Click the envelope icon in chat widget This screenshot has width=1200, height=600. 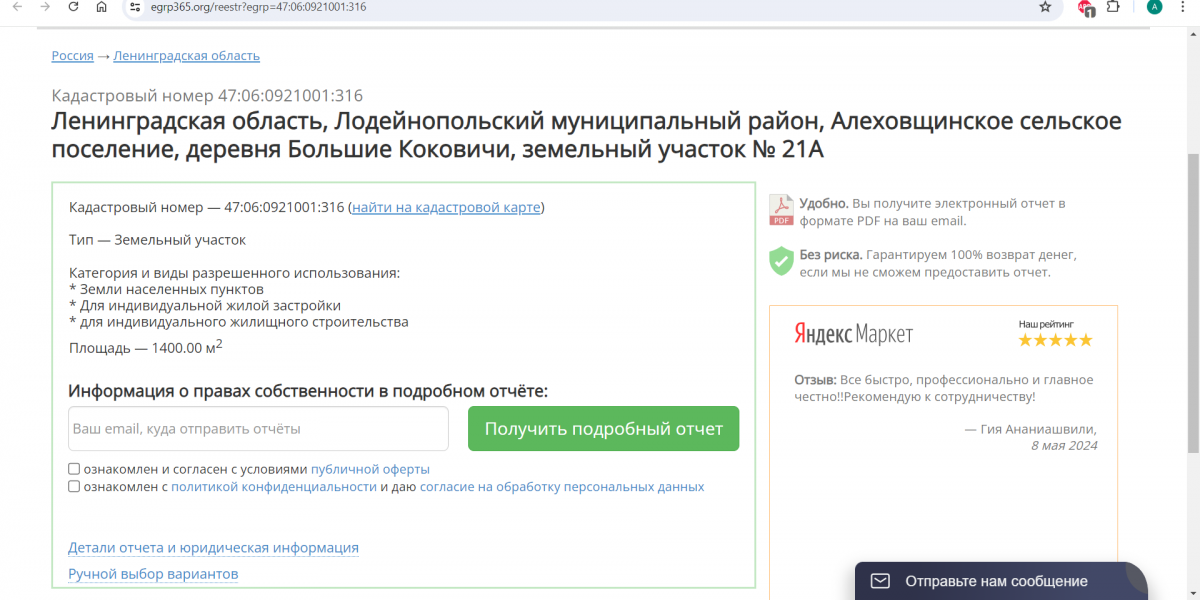(880, 581)
